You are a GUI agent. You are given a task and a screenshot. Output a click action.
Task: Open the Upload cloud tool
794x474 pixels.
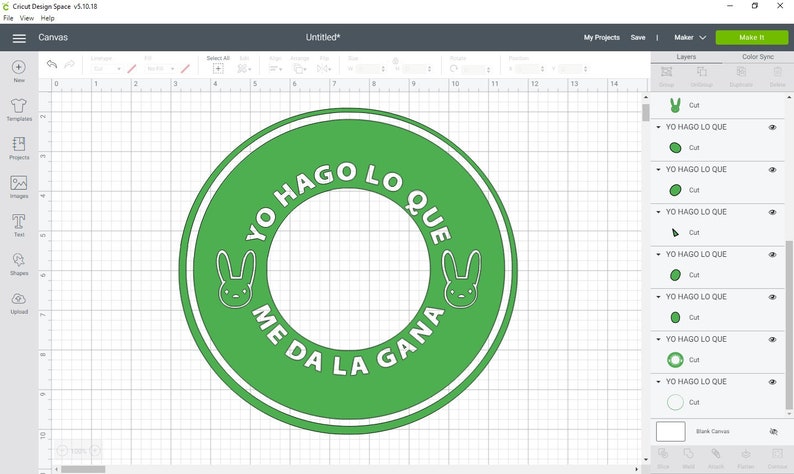click(x=19, y=303)
